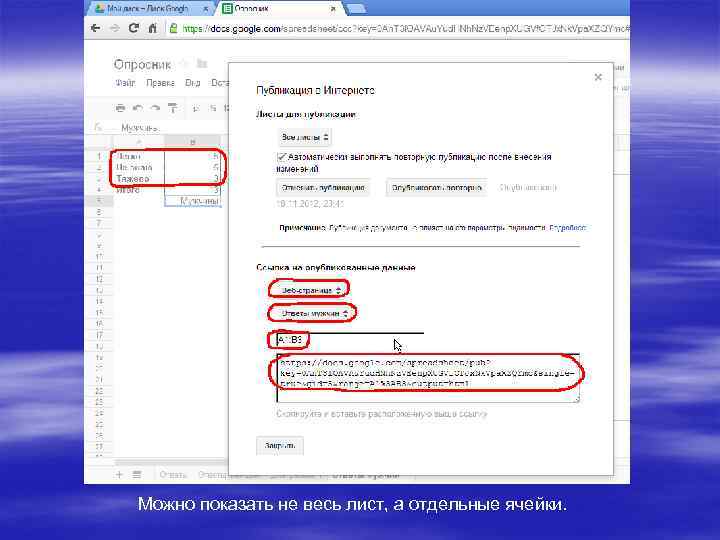The width and height of the screenshot is (720, 540).
Task: Star the Опросник spreadsheet
Action: (x=185, y=64)
